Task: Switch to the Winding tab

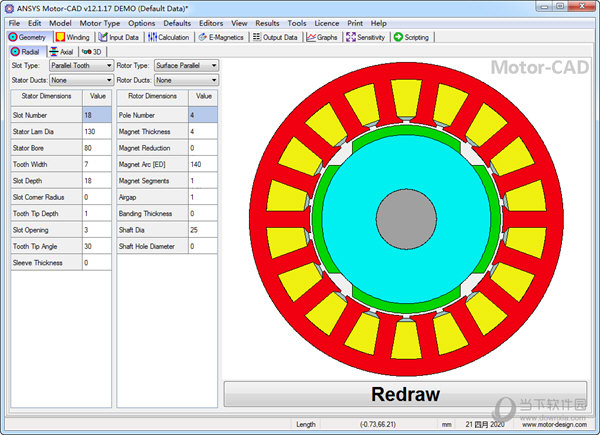Action: click(74, 37)
